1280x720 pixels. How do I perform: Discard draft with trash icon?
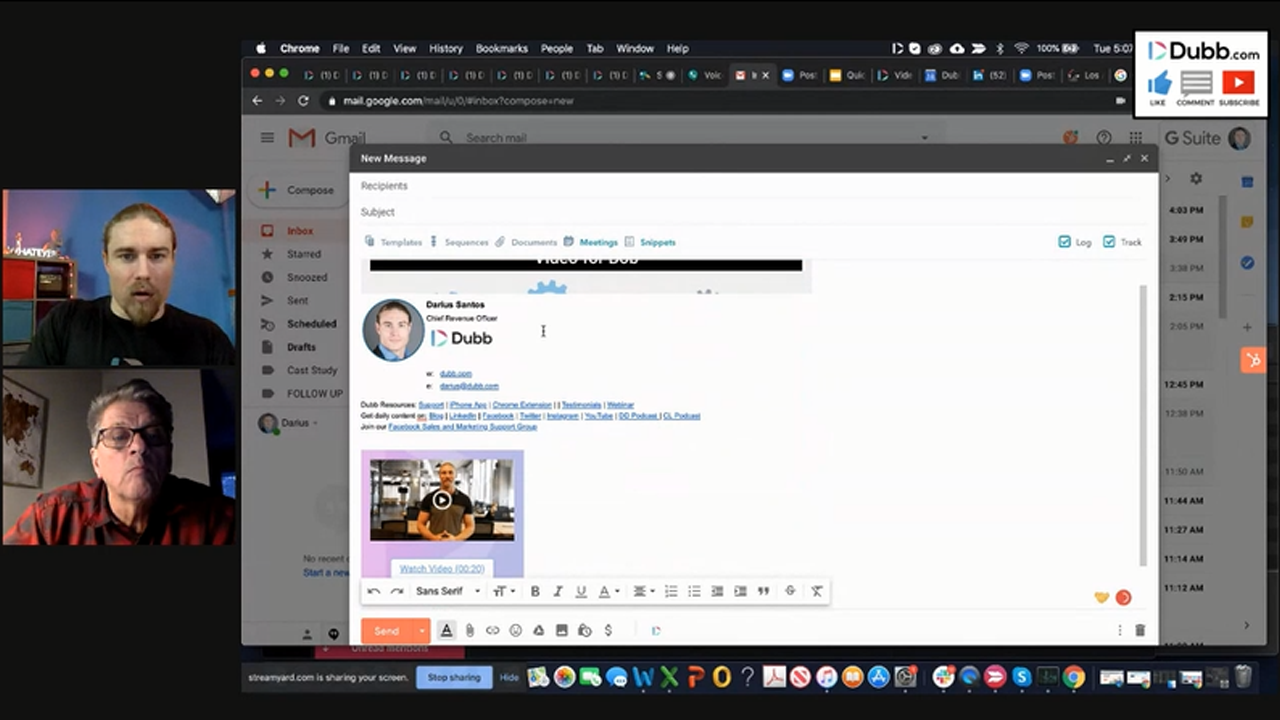tap(1140, 630)
